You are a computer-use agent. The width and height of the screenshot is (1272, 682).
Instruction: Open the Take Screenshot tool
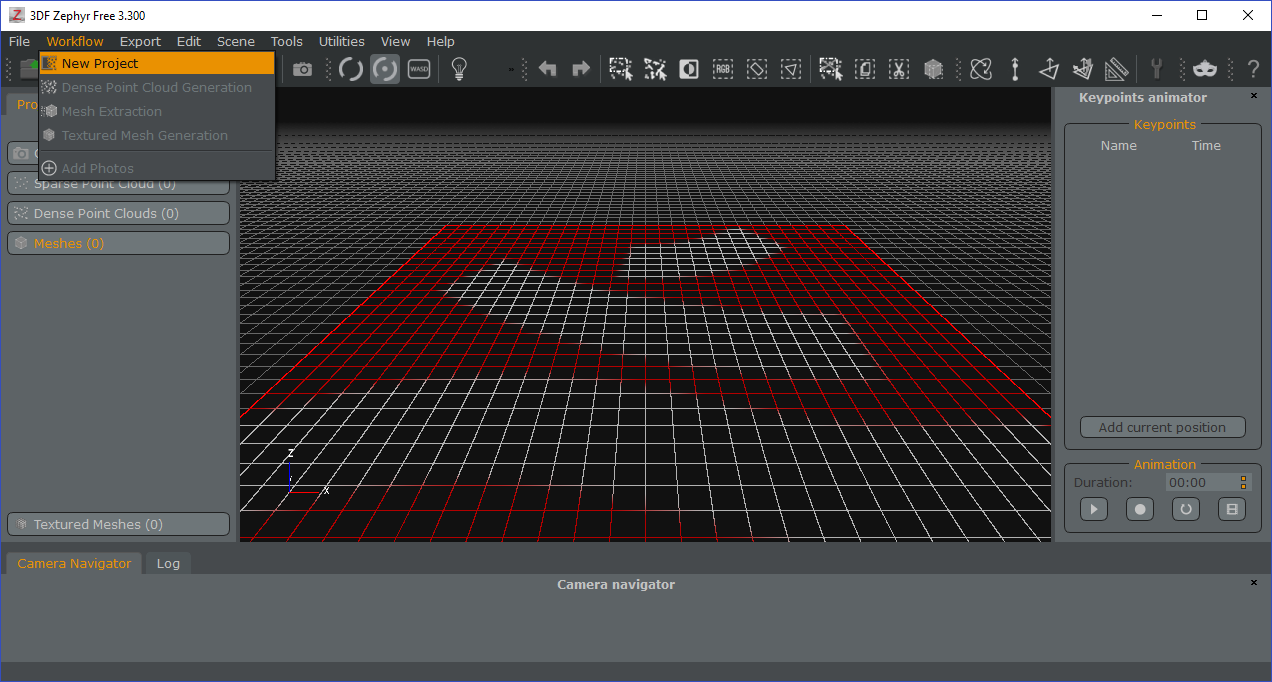[x=303, y=69]
